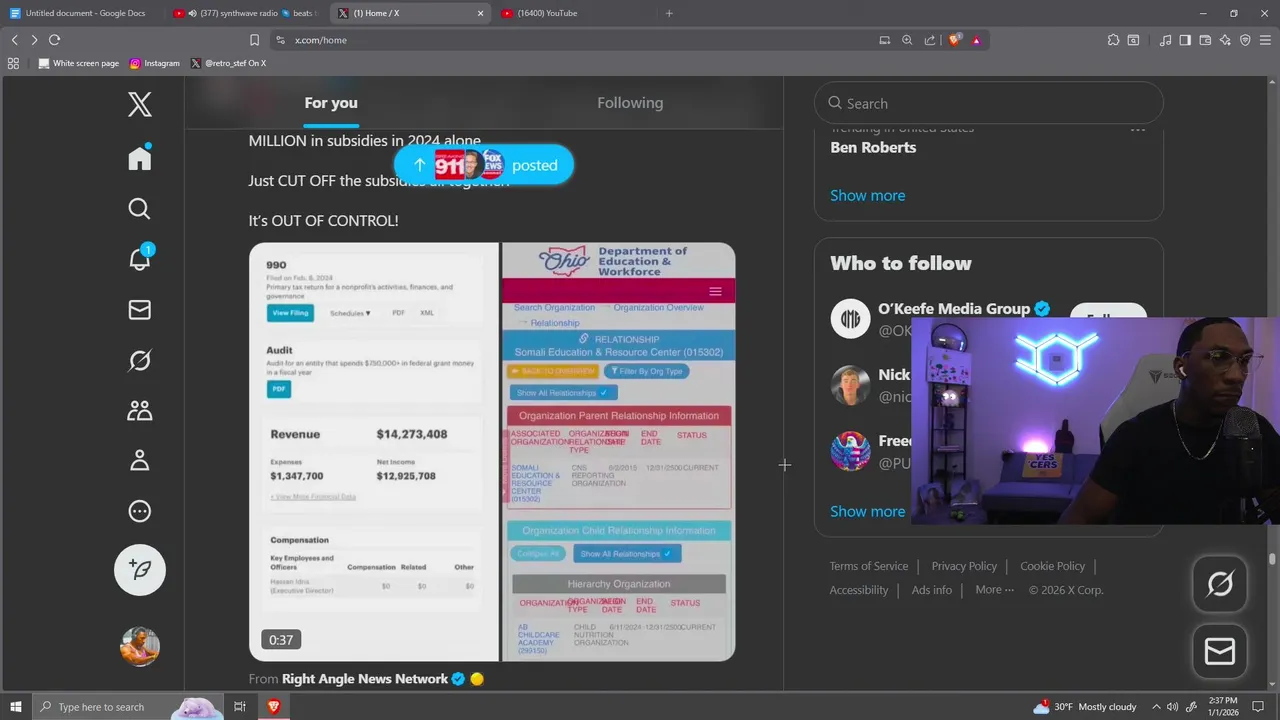Screen dimensions: 1280x720
Task: Switch to the Following tab
Action: pos(630,103)
